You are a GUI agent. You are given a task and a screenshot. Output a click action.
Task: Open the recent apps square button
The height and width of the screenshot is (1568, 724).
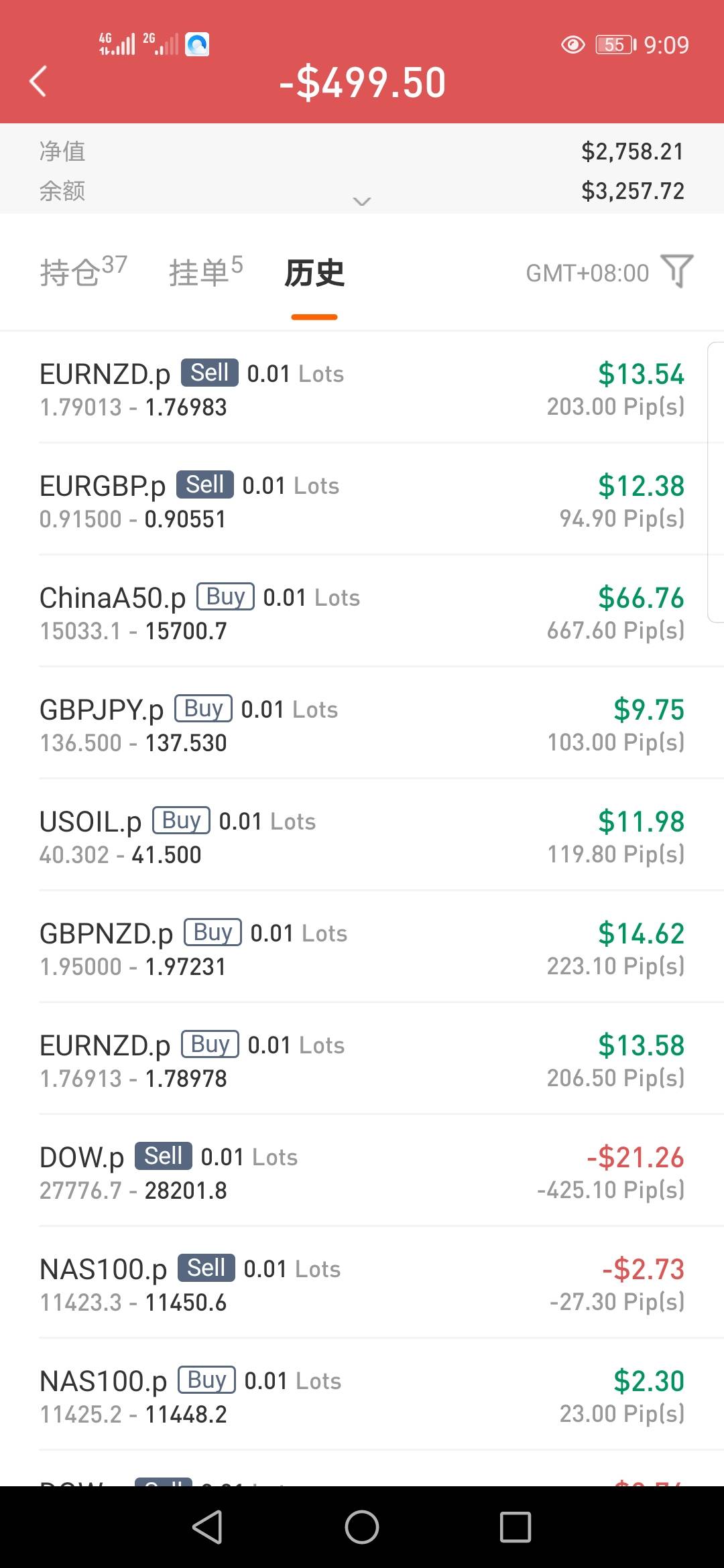click(x=515, y=1526)
